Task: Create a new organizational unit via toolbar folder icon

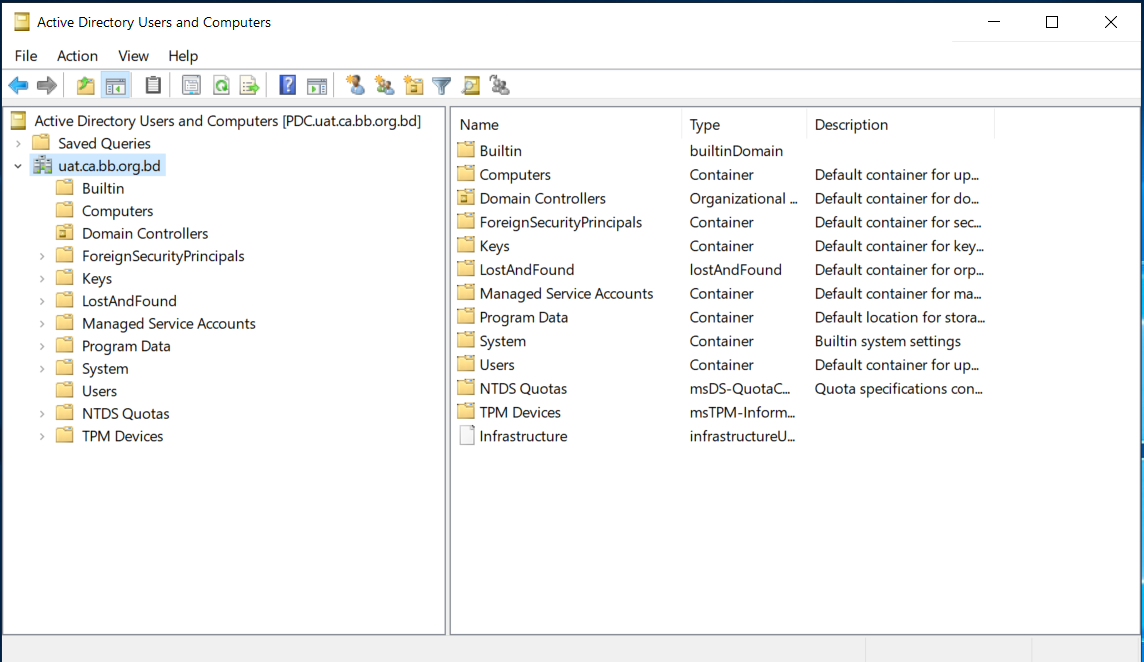Action: (x=414, y=85)
